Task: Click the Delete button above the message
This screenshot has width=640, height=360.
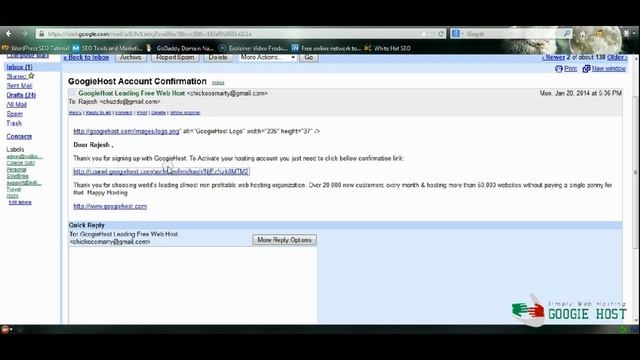Action: (218, 58)
